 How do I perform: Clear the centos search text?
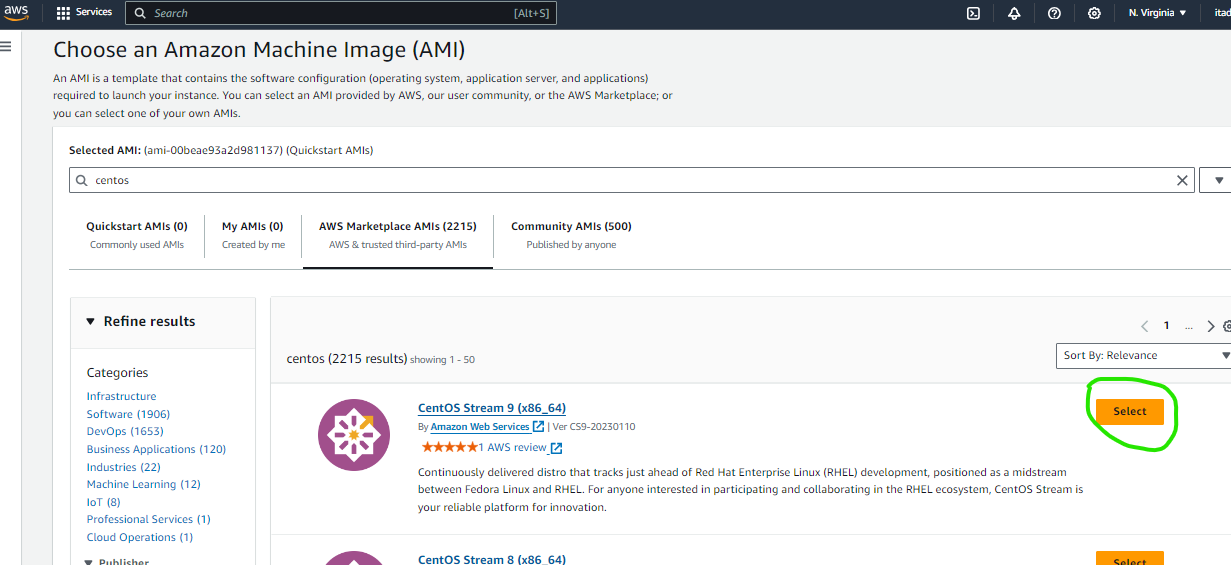(1182, 181)
